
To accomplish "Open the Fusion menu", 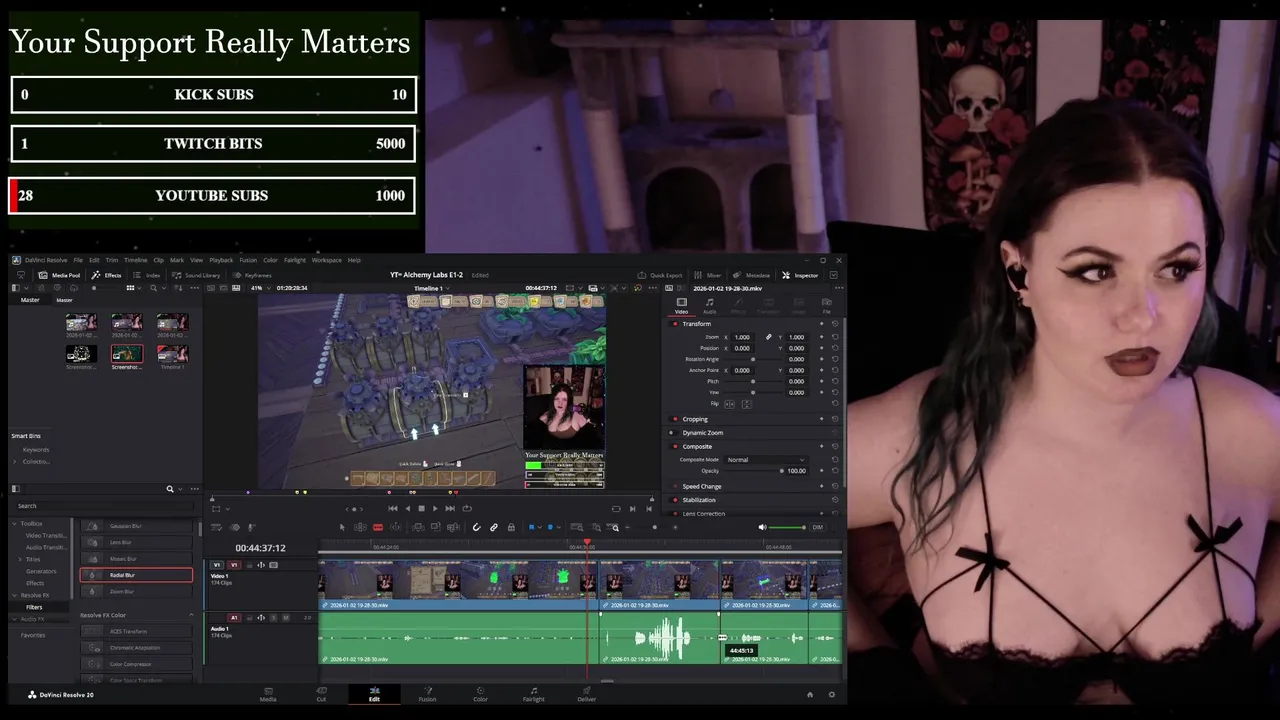I will click(x=248, y=260).
